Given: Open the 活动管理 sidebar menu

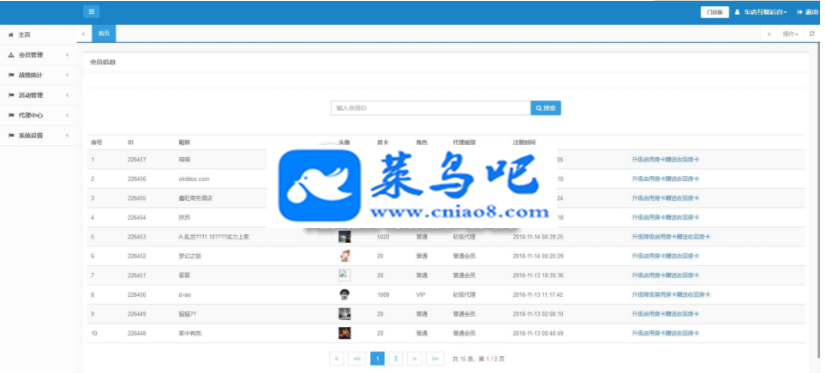Looking at the screenshot, I should tap(38, 95).
